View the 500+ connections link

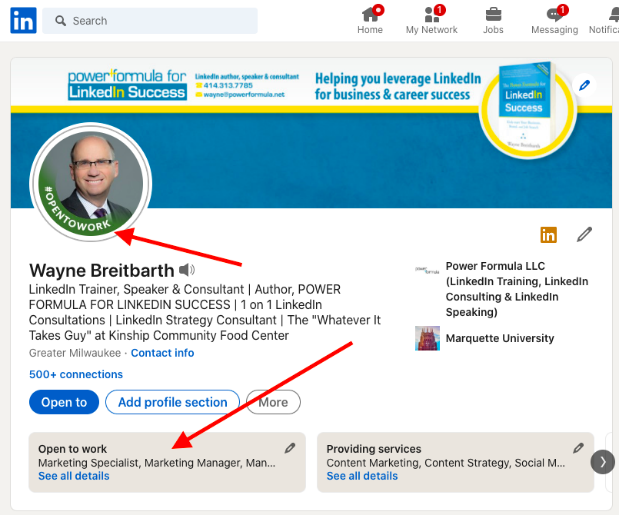[x=76, y=375]
